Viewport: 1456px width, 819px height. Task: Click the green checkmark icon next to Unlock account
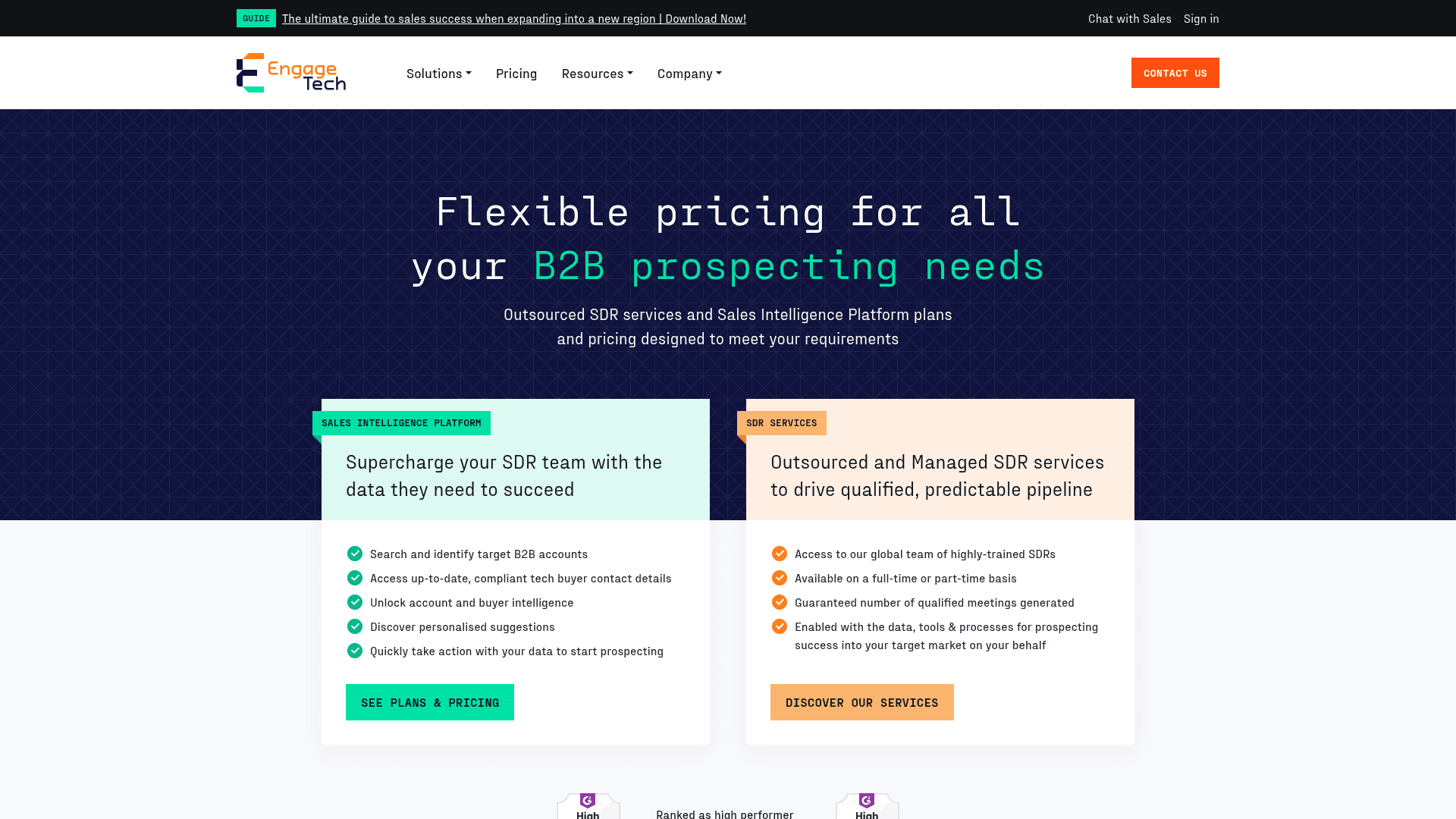tap(354, 602)
